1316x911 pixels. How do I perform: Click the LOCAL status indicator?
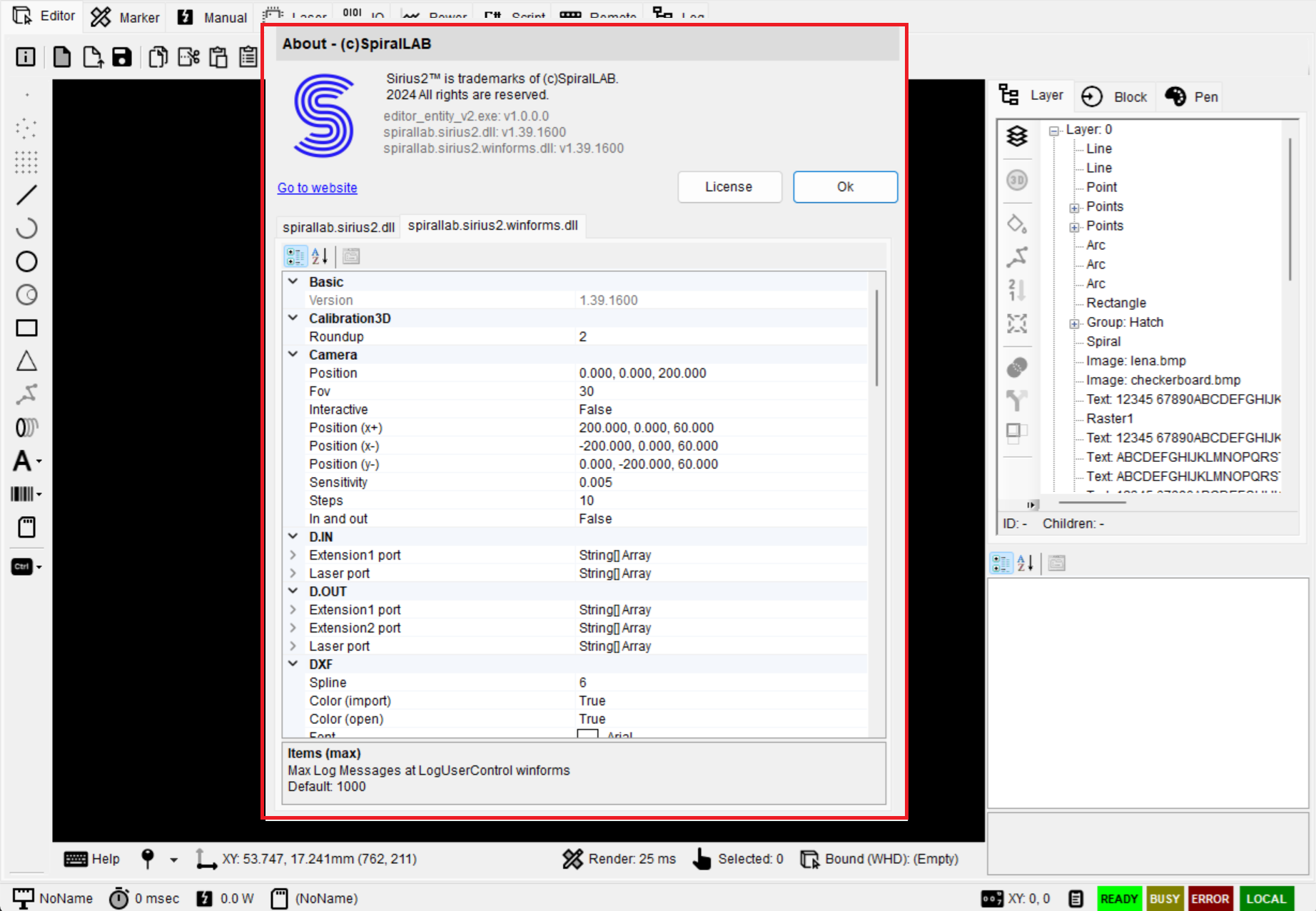coord(1266,899)
